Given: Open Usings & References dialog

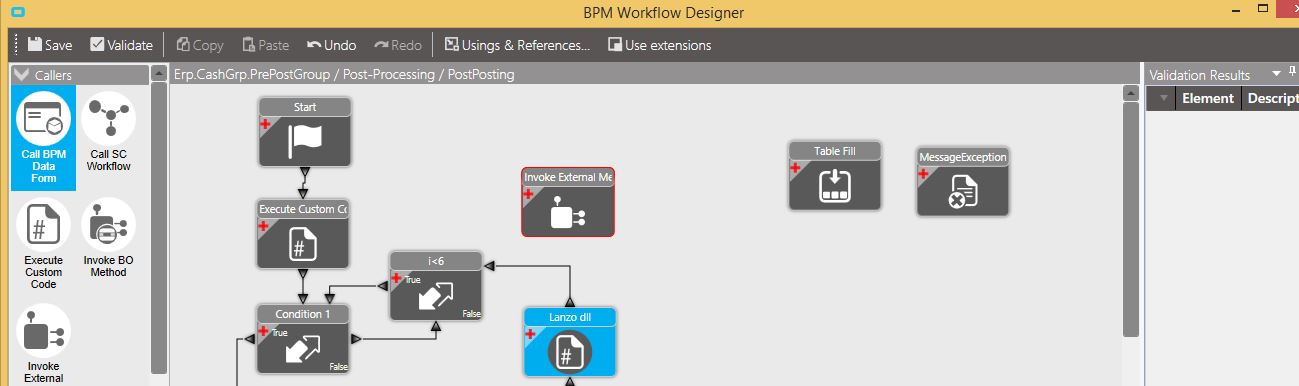Looking at the screenshot, I should (517, 45).
